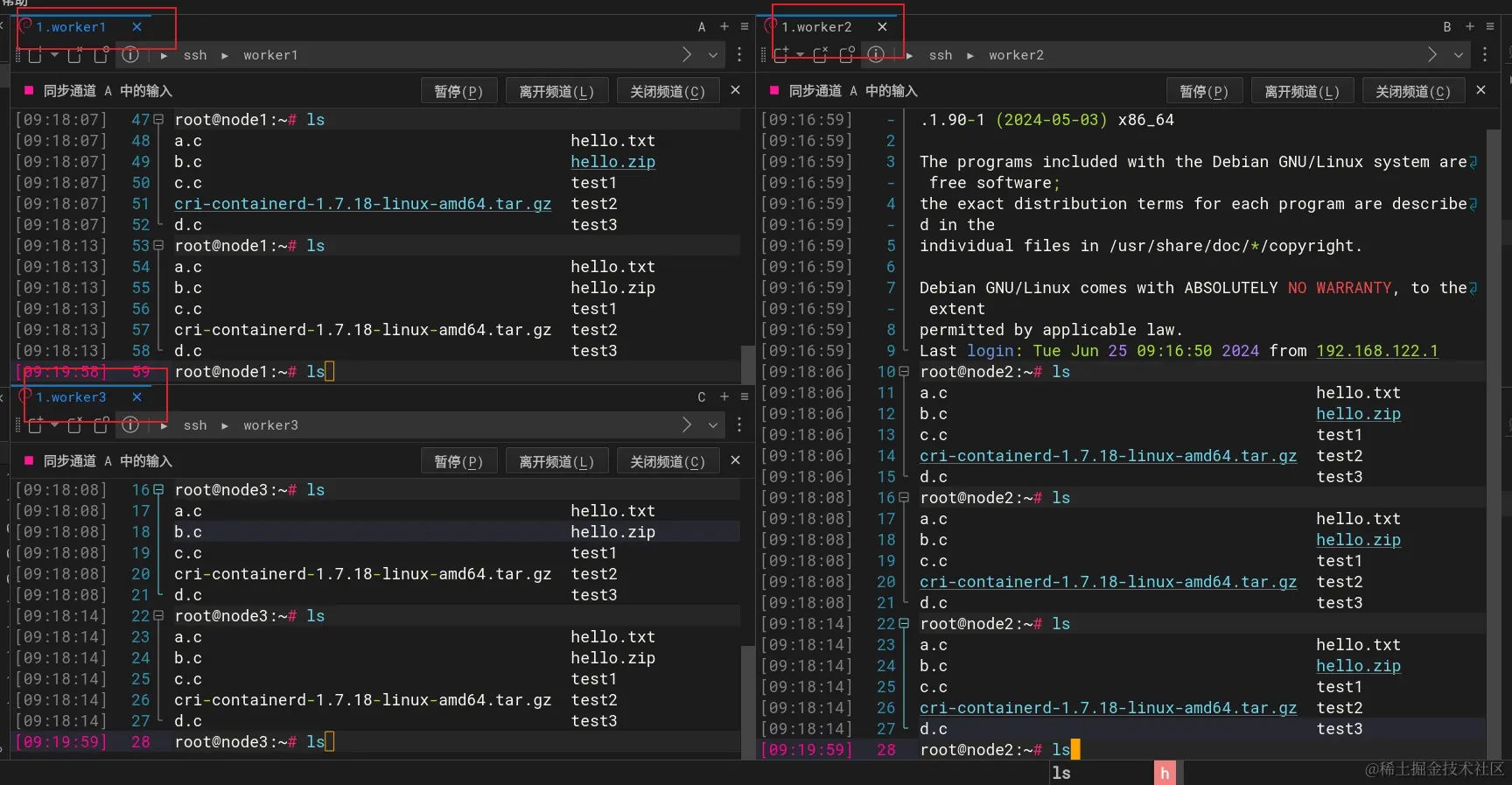Add a new tab in pane group C
Viewport: 1512px width, 785px height.
[x=724, y=397]
